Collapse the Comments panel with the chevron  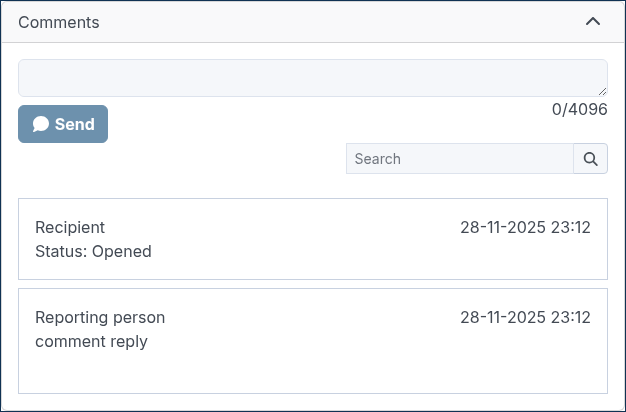pyautogui.click(x=593, y=22)
